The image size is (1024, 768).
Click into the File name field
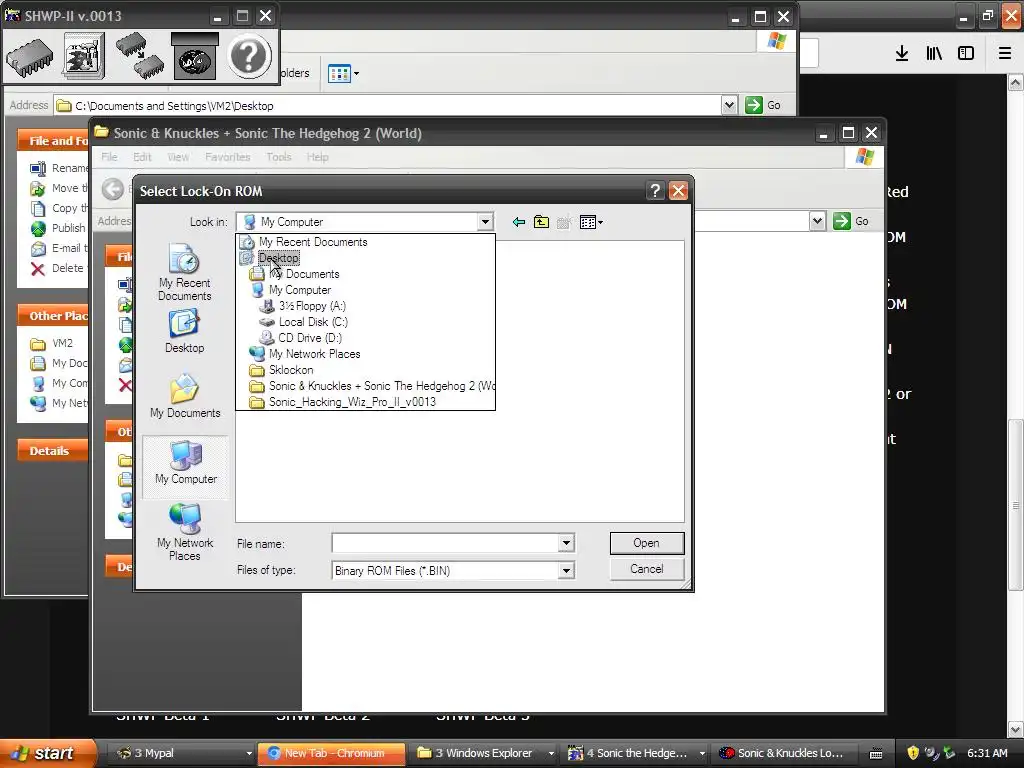point(445,543)
